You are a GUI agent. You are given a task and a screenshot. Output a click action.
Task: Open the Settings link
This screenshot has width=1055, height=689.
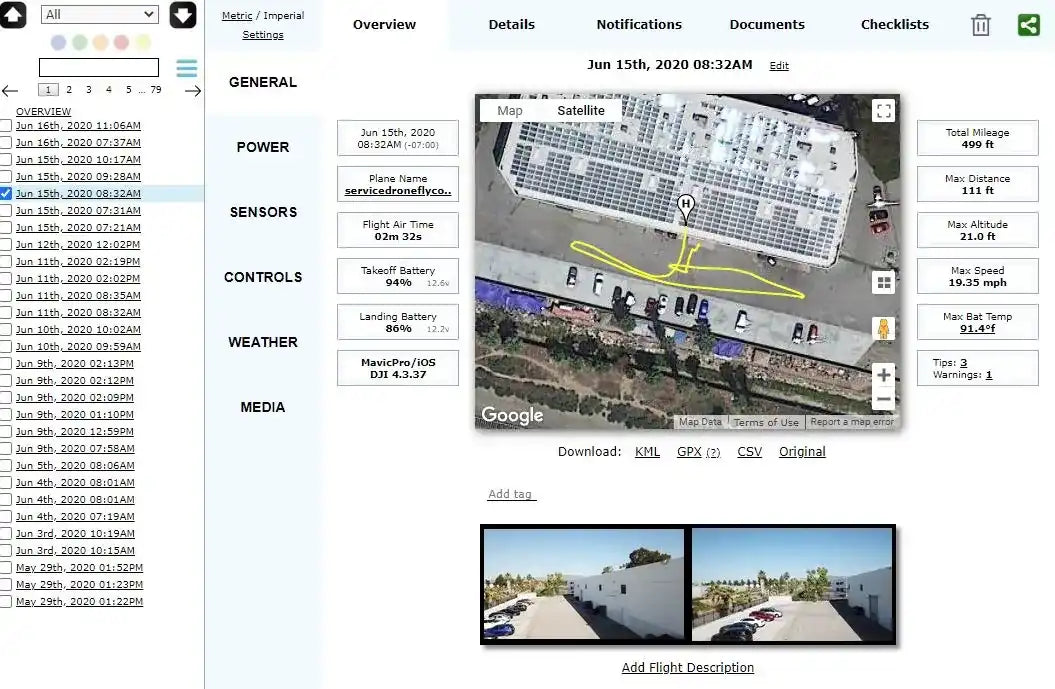coord(262,35)
